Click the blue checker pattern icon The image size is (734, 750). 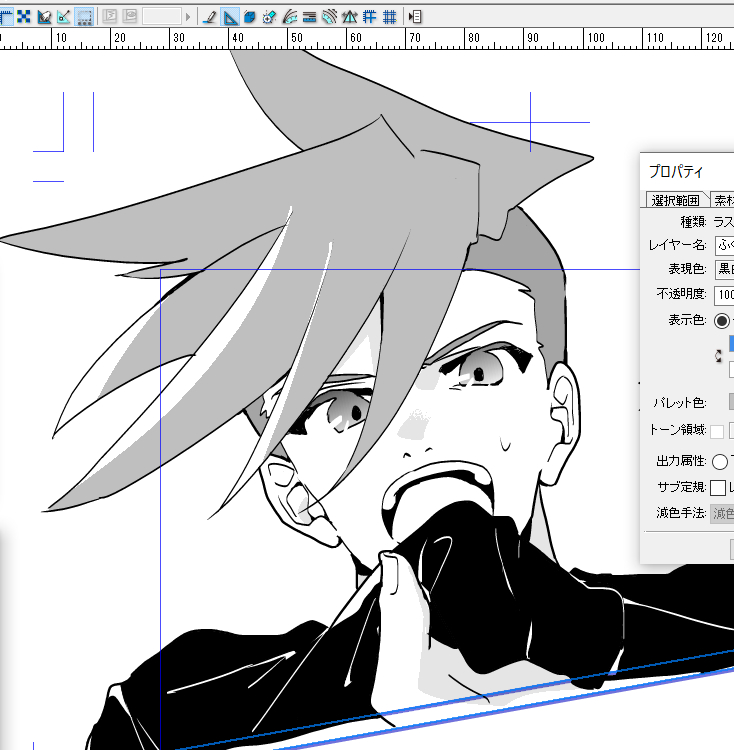(x=24, y=17)
